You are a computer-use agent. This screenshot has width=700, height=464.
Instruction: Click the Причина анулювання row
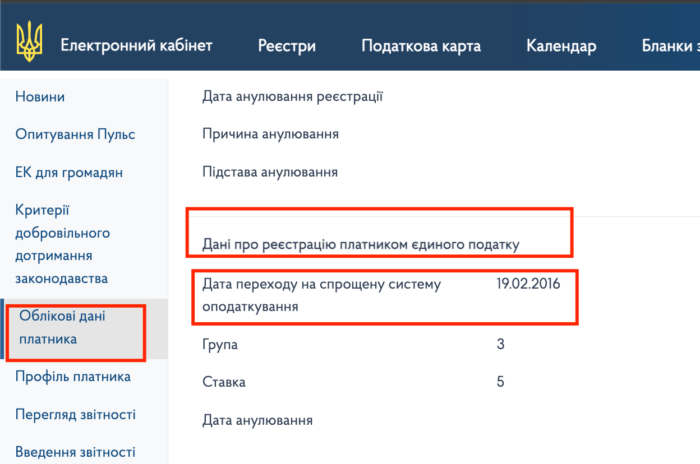coord(270,134)
